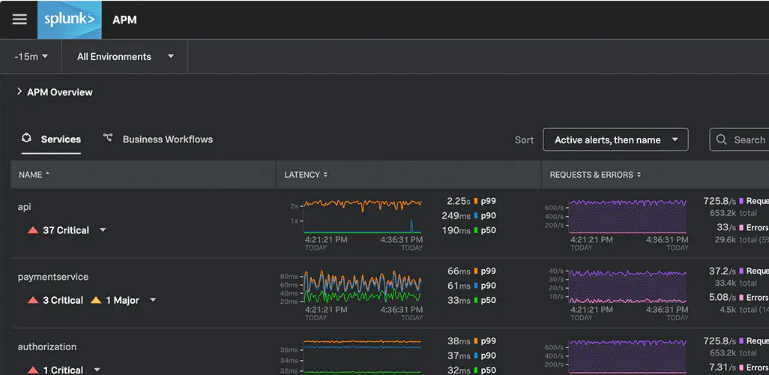769x375 pixels.
Task: Click the purple requests swatch for paymentservice
Action: point(742,271)
